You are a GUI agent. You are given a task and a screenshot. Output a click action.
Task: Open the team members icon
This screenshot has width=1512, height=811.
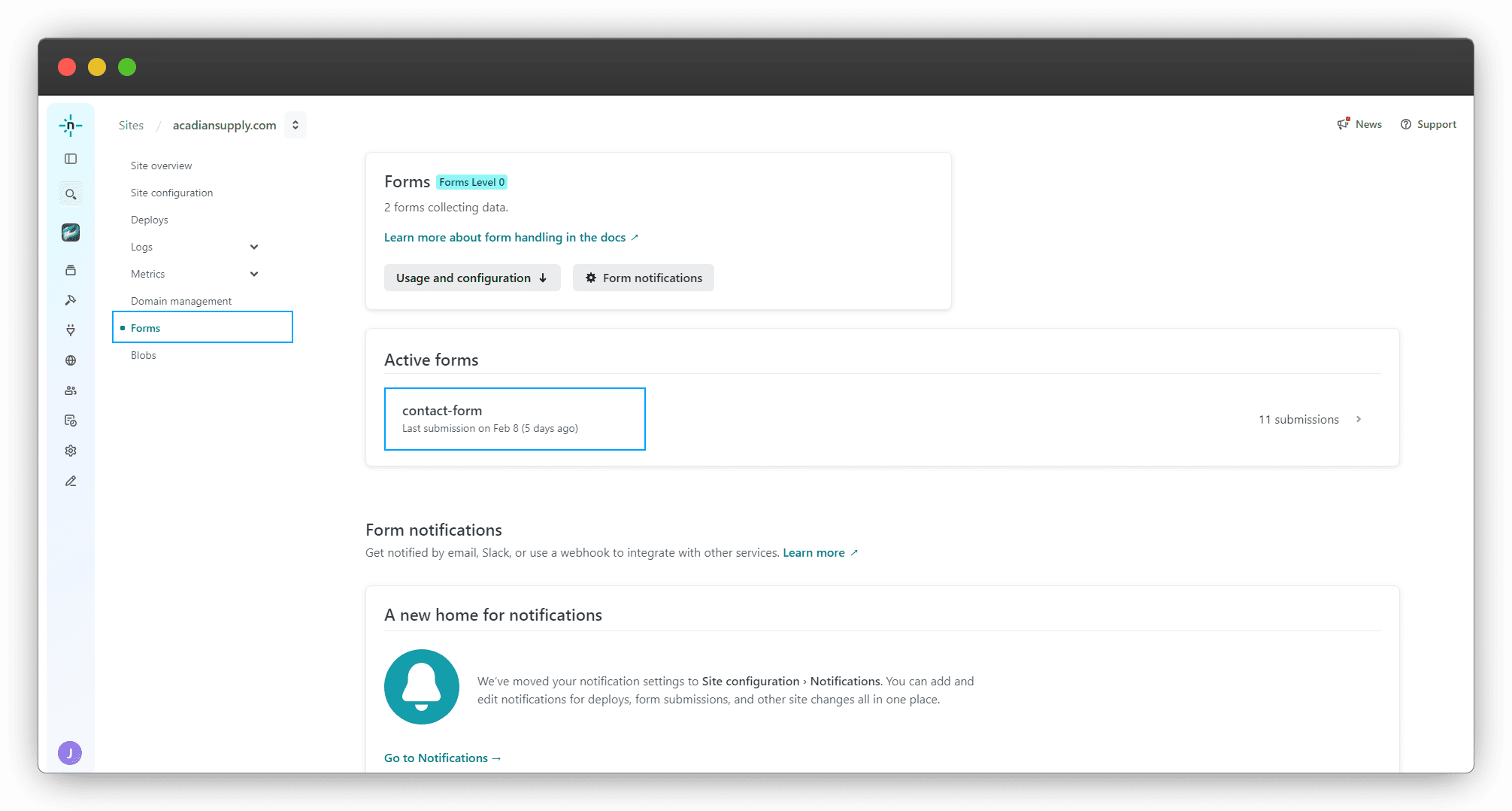tap(71, 390)
